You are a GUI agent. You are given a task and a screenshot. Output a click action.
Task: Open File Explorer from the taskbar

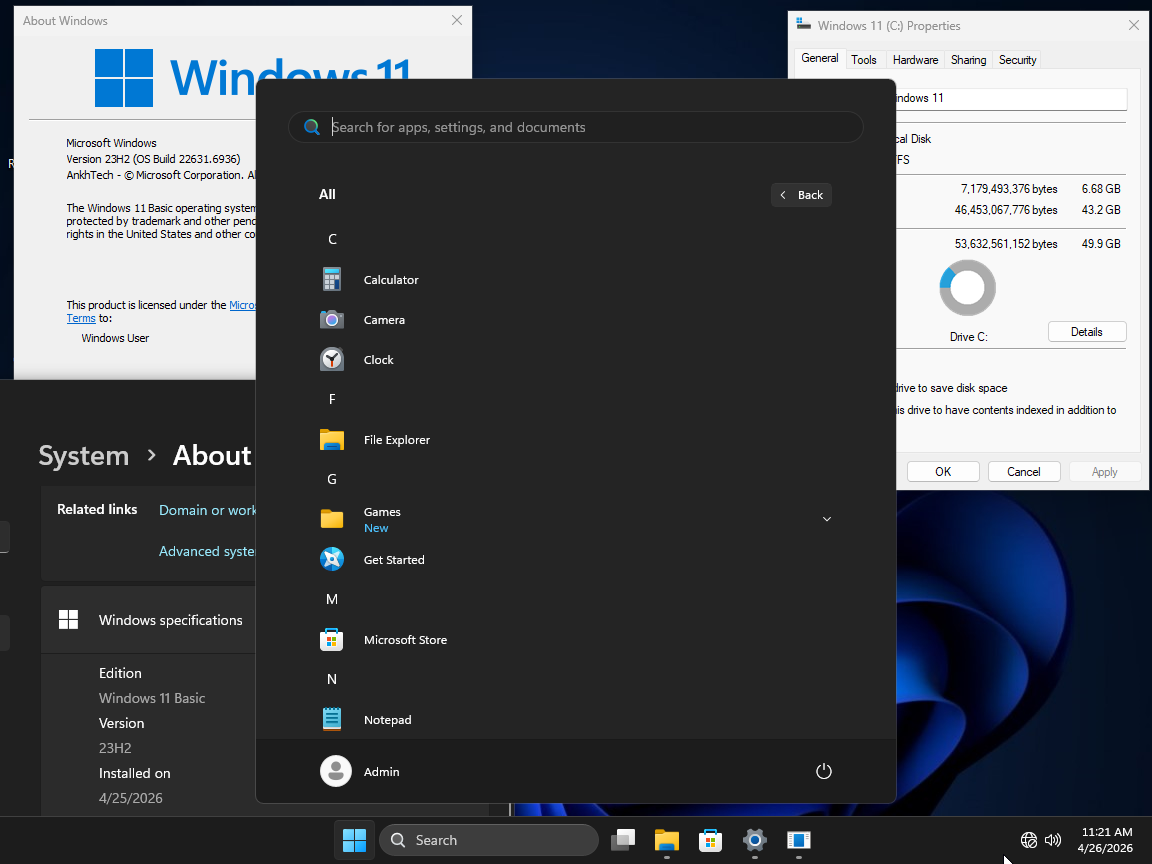pyautogui.click(x=667, y=840)
